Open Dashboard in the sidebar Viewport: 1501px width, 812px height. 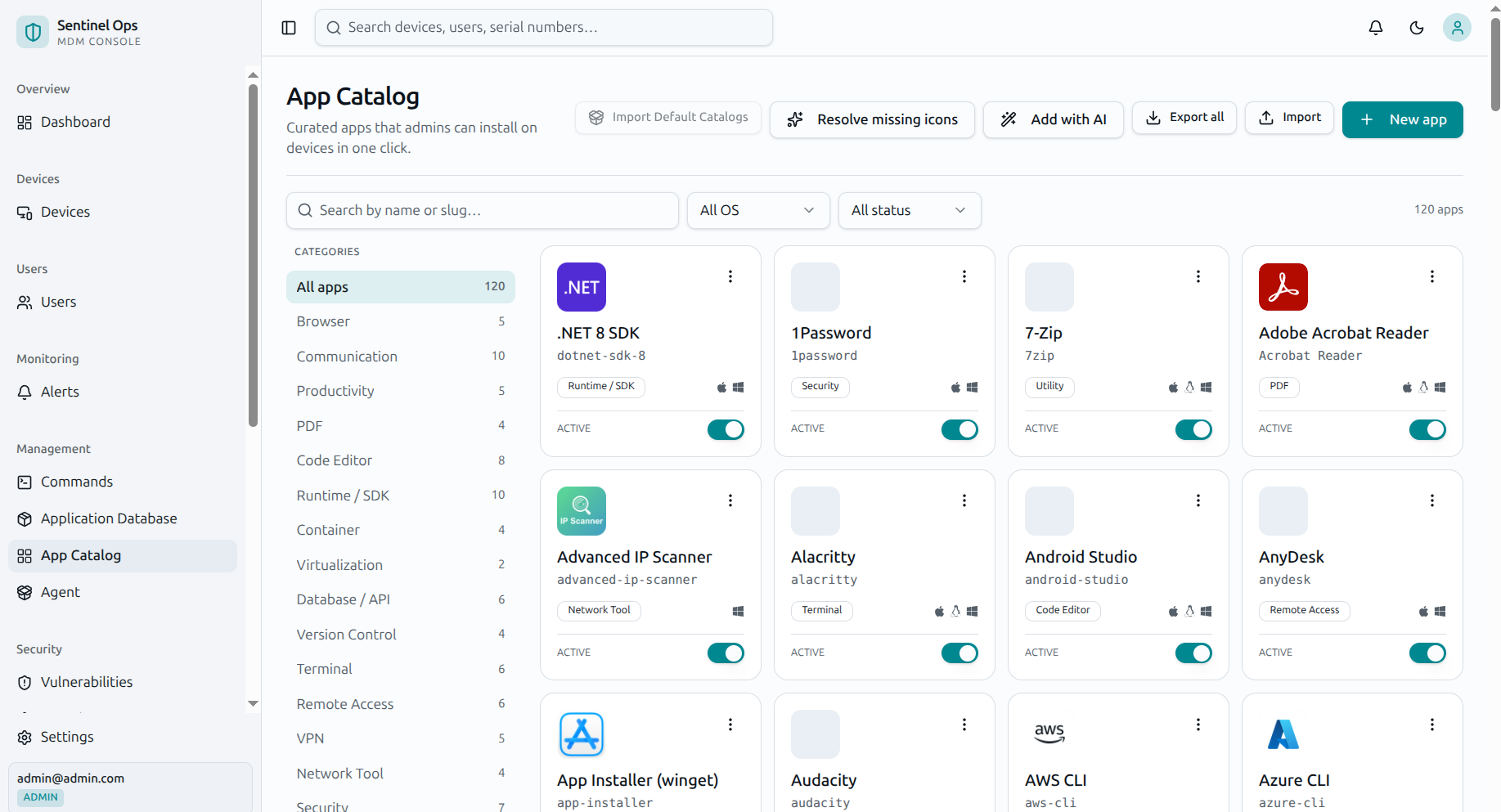point(123,122)
